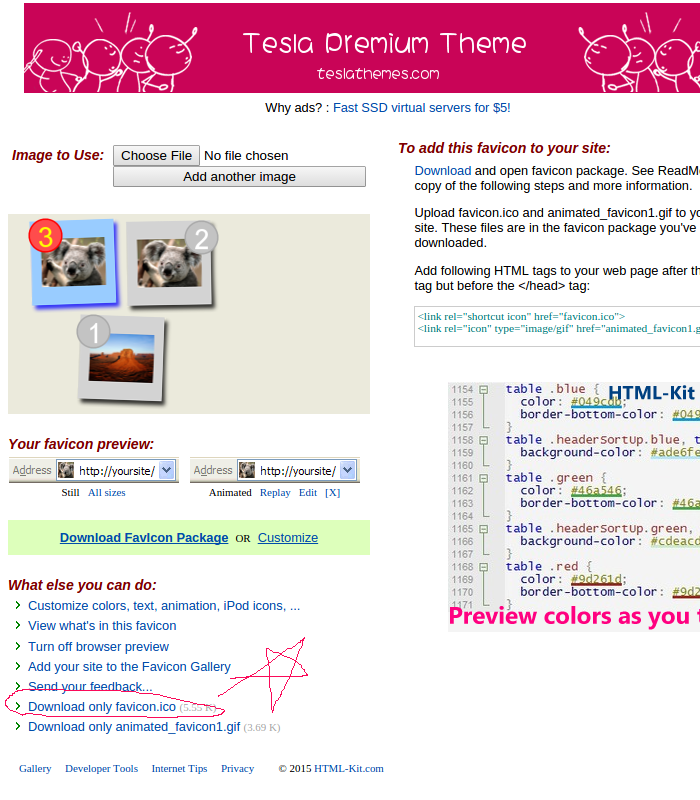This screenshot has width=700, height=800.
Task: Click the Edit animation link
Action: (x=308, y=492)
